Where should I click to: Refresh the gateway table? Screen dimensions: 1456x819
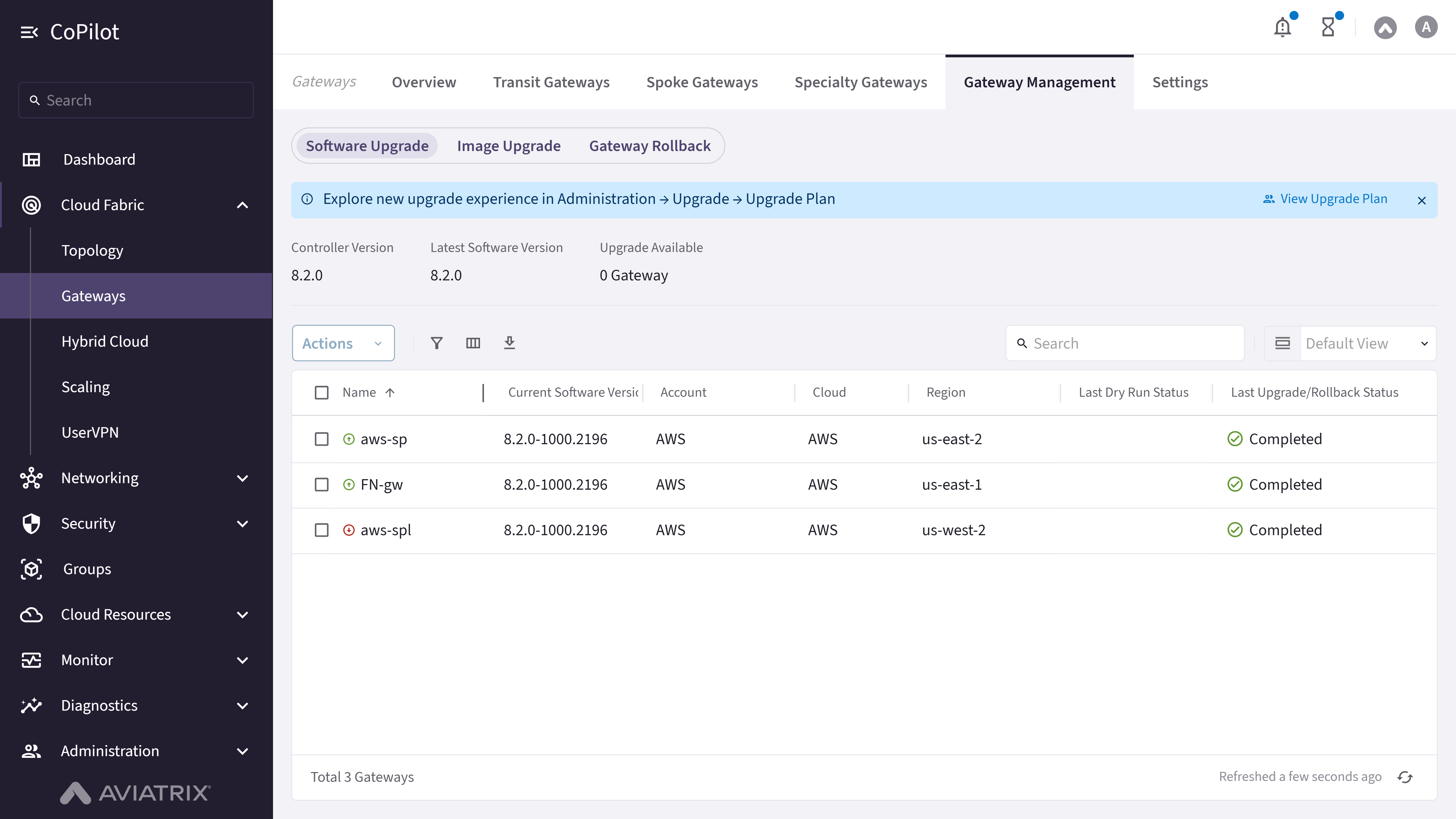click(1405, 777)
